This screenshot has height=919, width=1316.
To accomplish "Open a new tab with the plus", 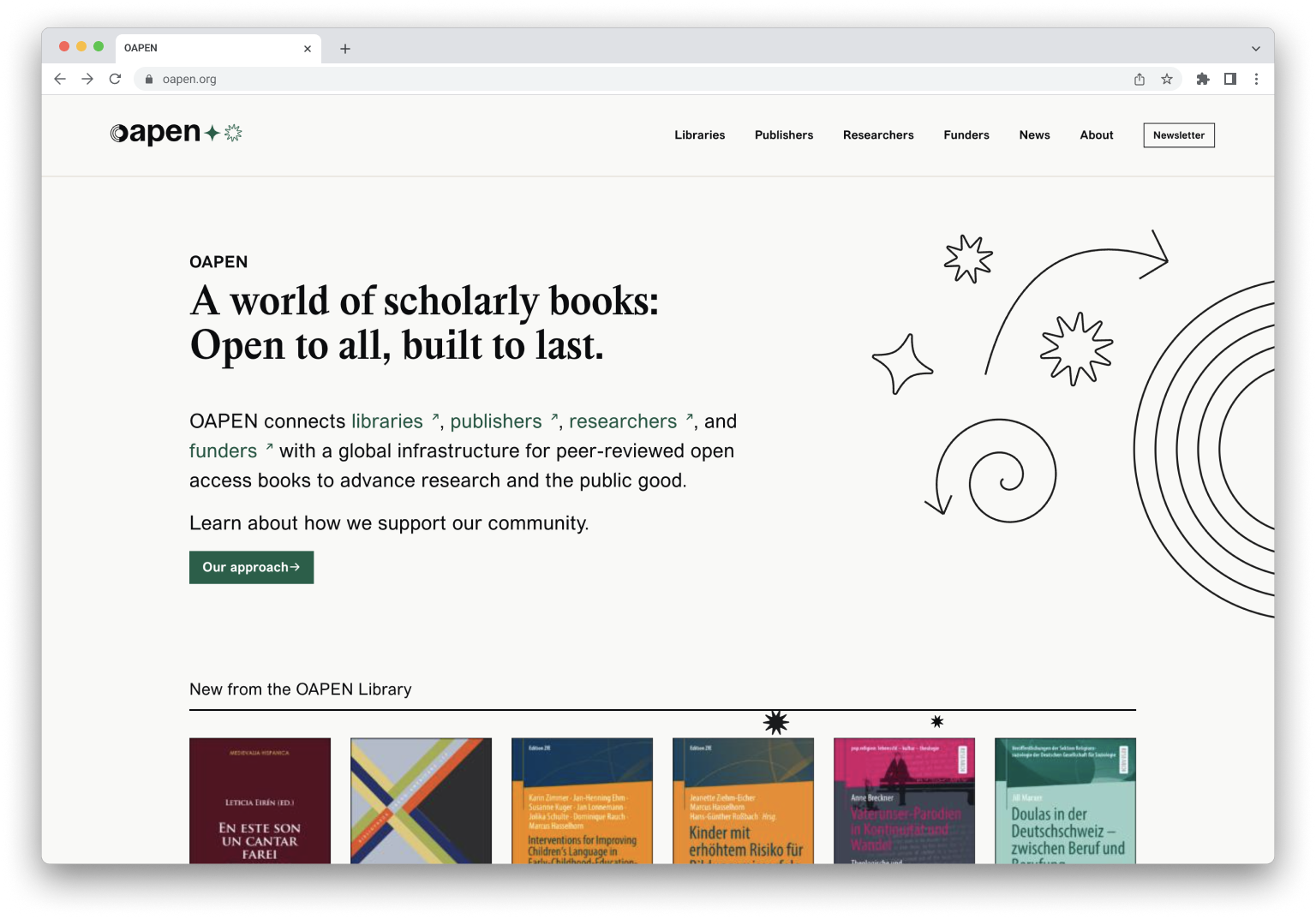I will point(344,49).
